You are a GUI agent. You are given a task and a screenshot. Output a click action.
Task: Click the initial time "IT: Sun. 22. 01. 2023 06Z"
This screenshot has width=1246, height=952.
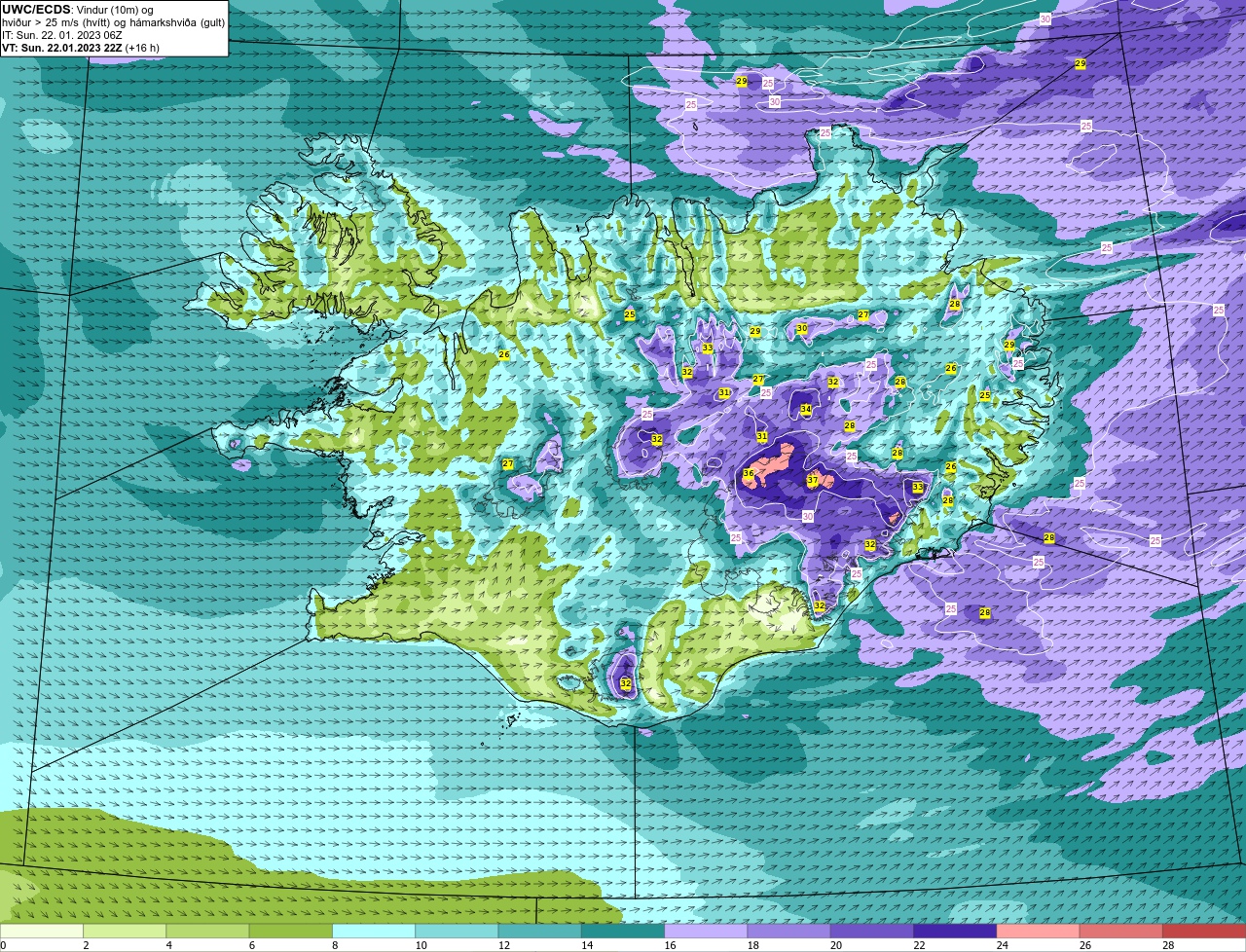tap(62, 35)
